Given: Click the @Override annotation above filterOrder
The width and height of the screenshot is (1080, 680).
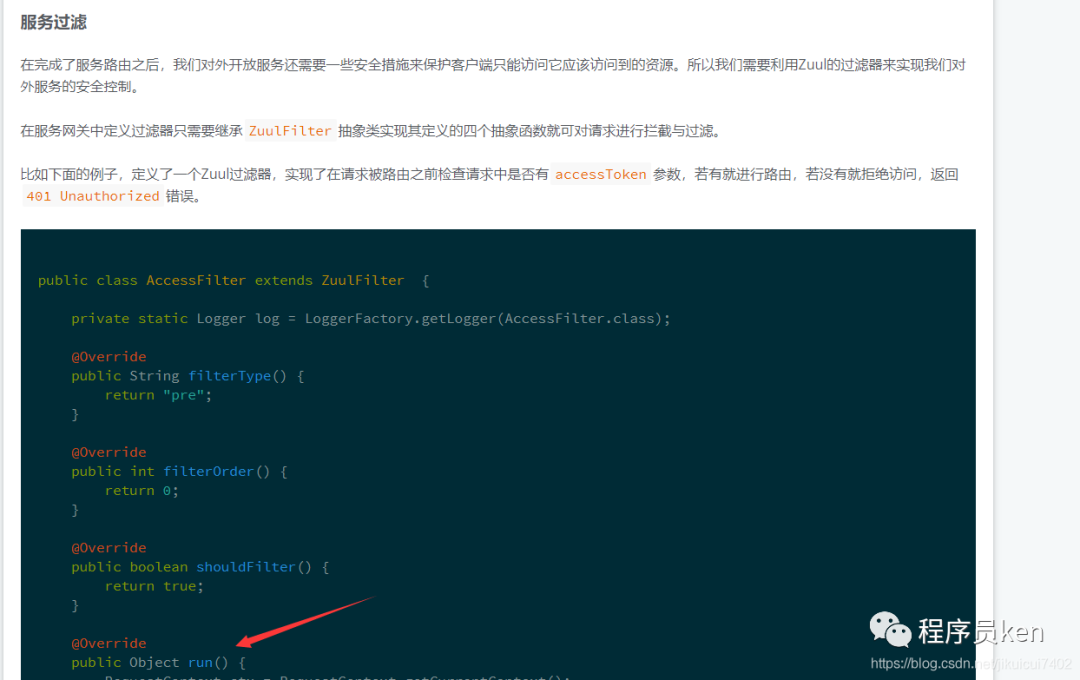Looking at the screenshot, I should coord(109,453).
